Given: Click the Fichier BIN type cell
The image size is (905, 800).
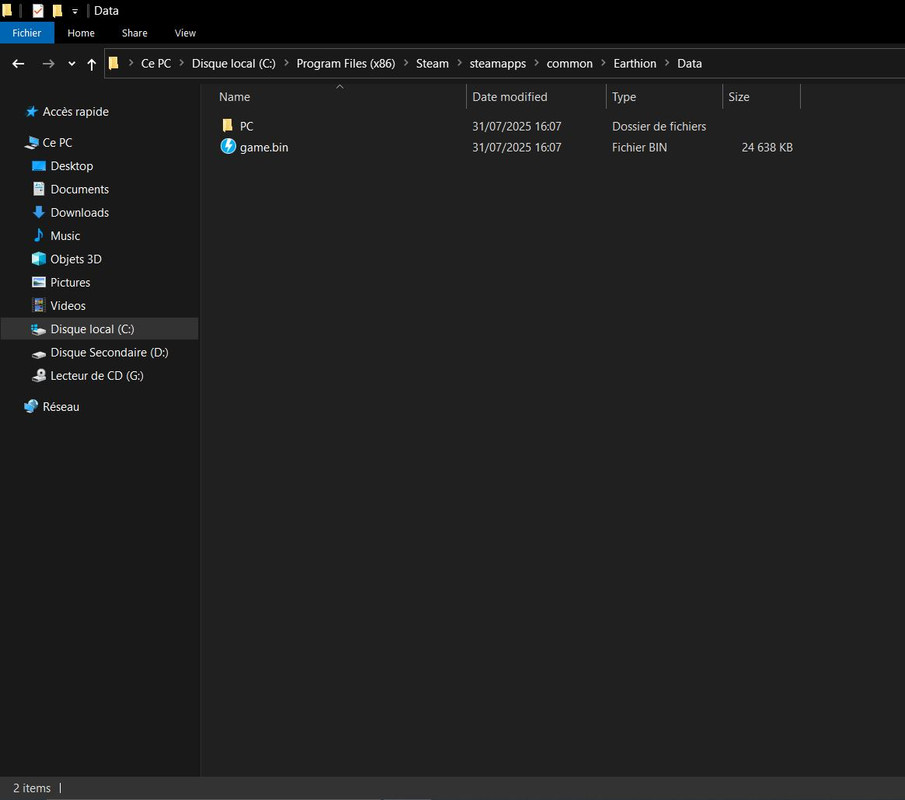Looking at the screenshot, I should (x=640, y=148).
